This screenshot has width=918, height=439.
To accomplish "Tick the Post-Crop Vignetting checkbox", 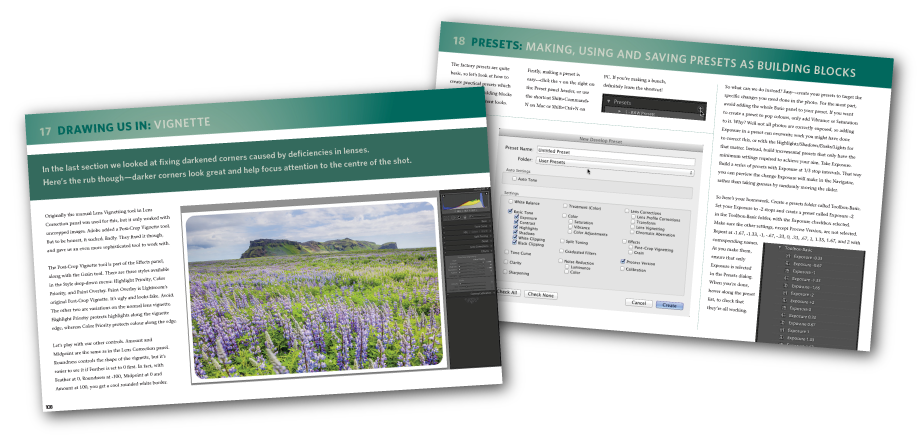I will click(631, 246).
